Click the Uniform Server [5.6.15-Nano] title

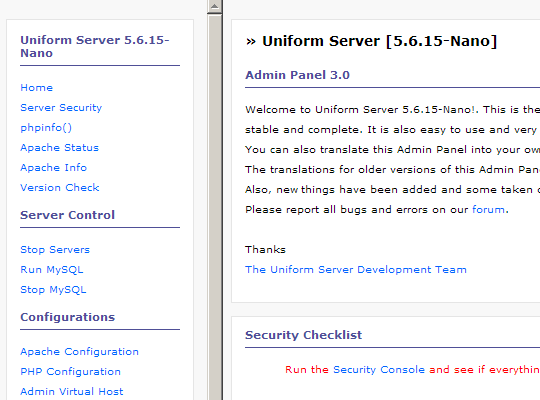(x=380, y=41)
